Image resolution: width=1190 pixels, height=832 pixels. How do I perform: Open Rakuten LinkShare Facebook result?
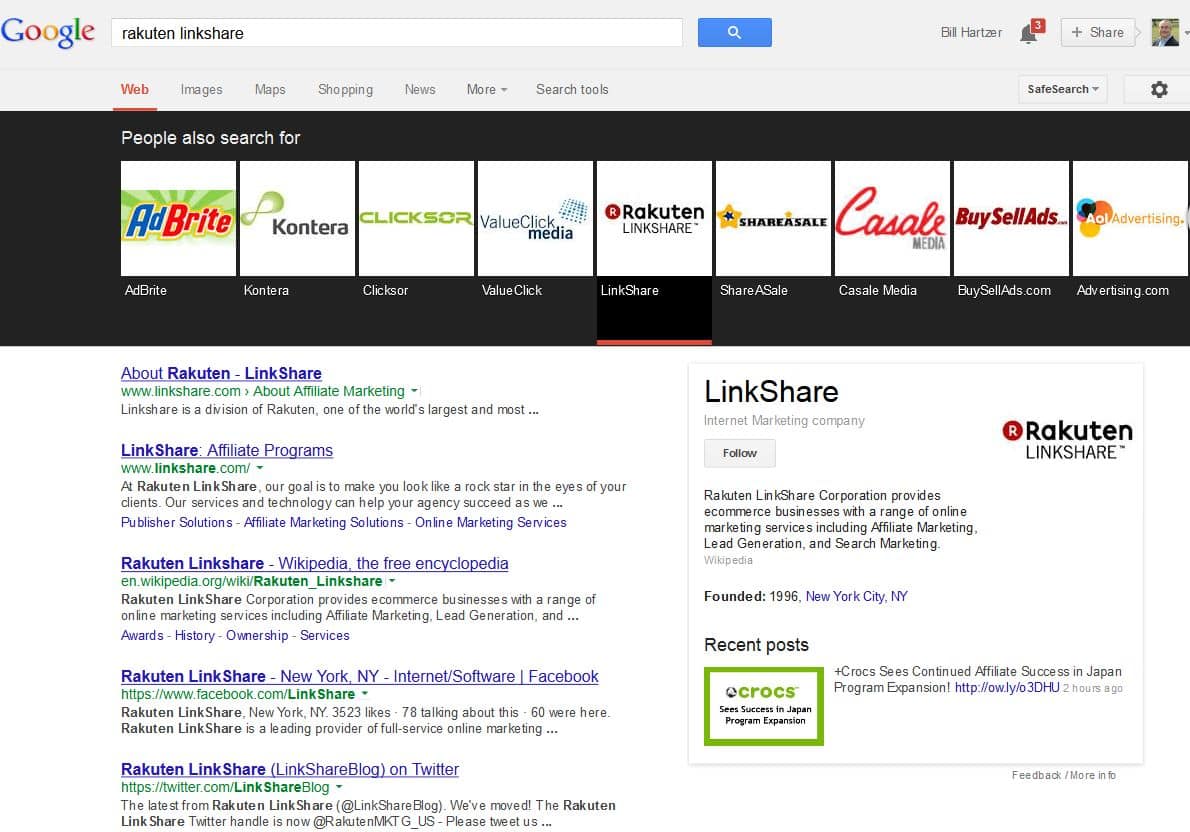pos(360,676)
